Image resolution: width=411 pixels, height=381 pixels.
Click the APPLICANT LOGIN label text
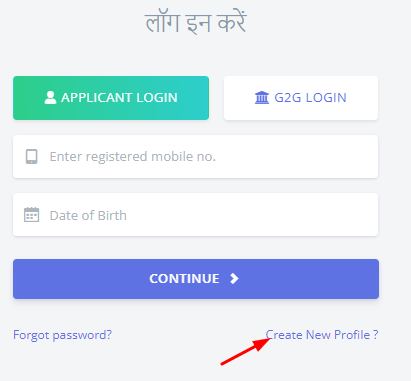coord(119,98)
